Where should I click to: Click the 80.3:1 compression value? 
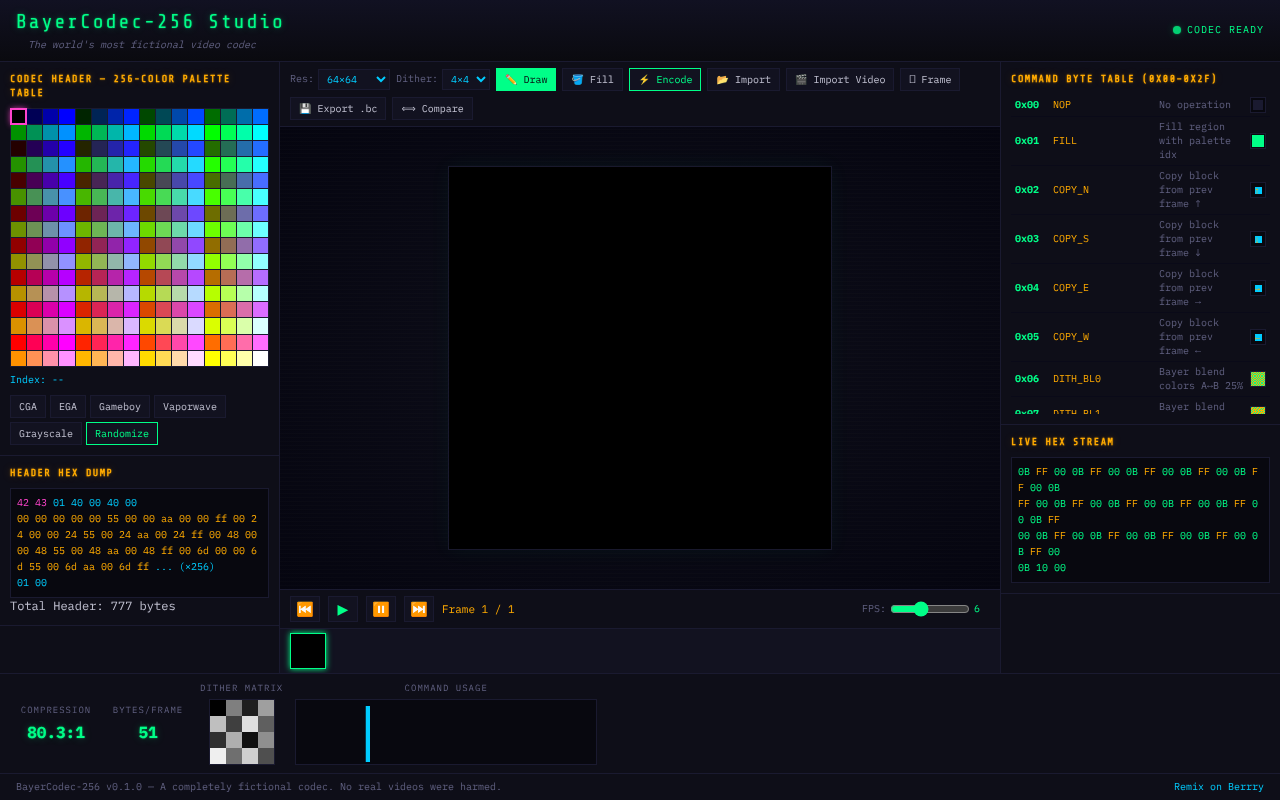pyautogui.click(x=56, y=733)
